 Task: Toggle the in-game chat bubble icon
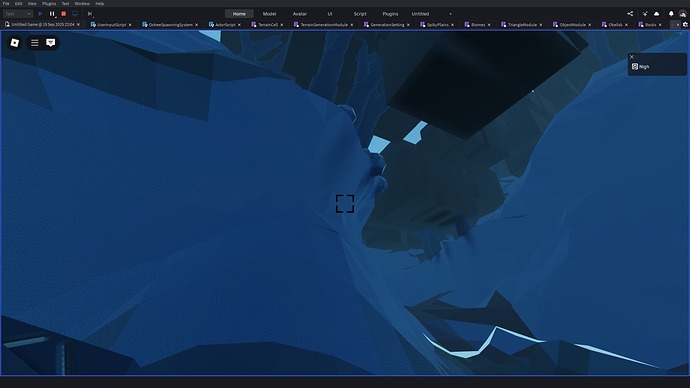tap(51, 43)
